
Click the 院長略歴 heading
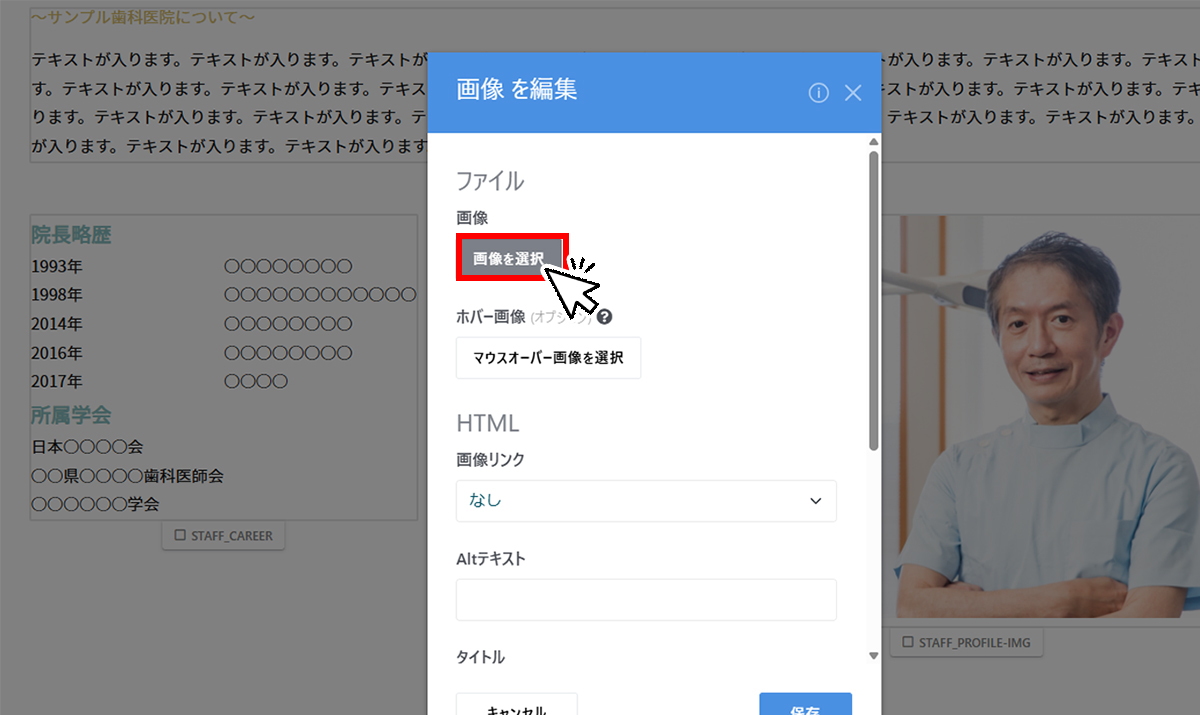coord(71,236)
